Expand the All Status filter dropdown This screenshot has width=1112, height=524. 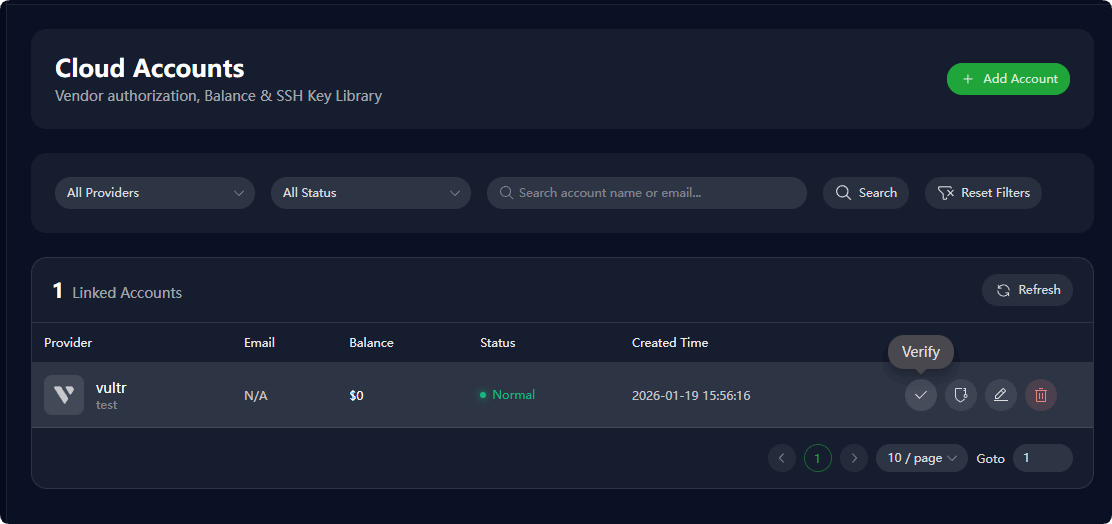(371, 193)
